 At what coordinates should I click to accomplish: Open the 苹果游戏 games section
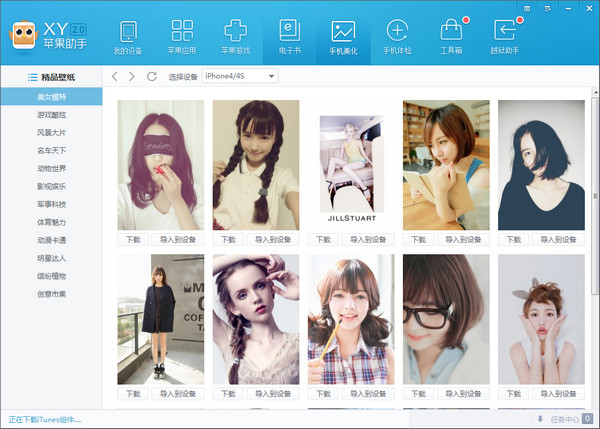tap(235, 36)
